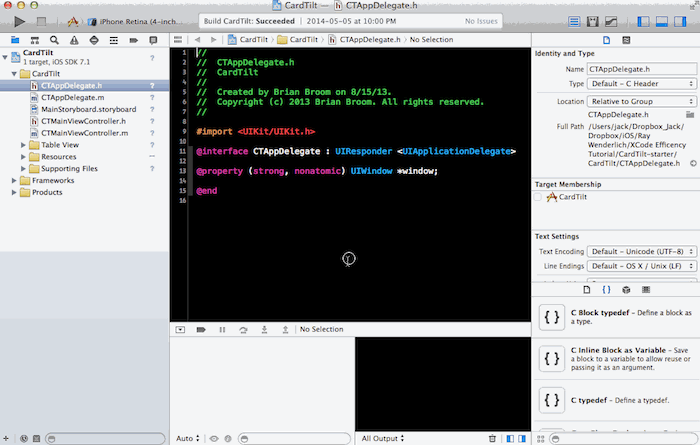Collapse the CardTilt group folder
Screen dimensions: 700x445
[x=14, y=74]
